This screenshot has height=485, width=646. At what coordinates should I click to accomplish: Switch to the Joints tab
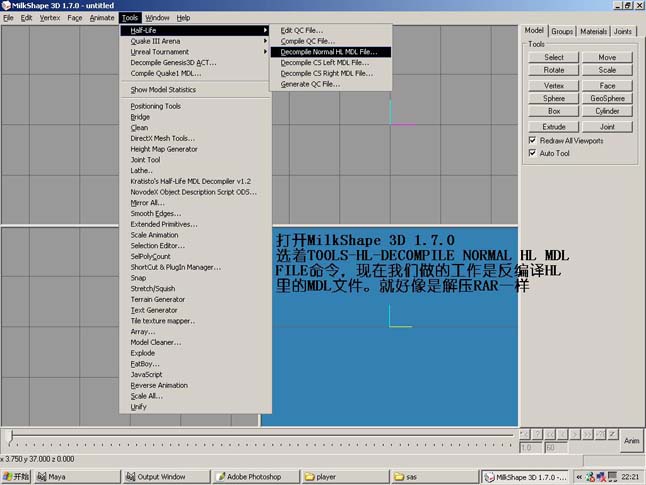pos(623,31)
